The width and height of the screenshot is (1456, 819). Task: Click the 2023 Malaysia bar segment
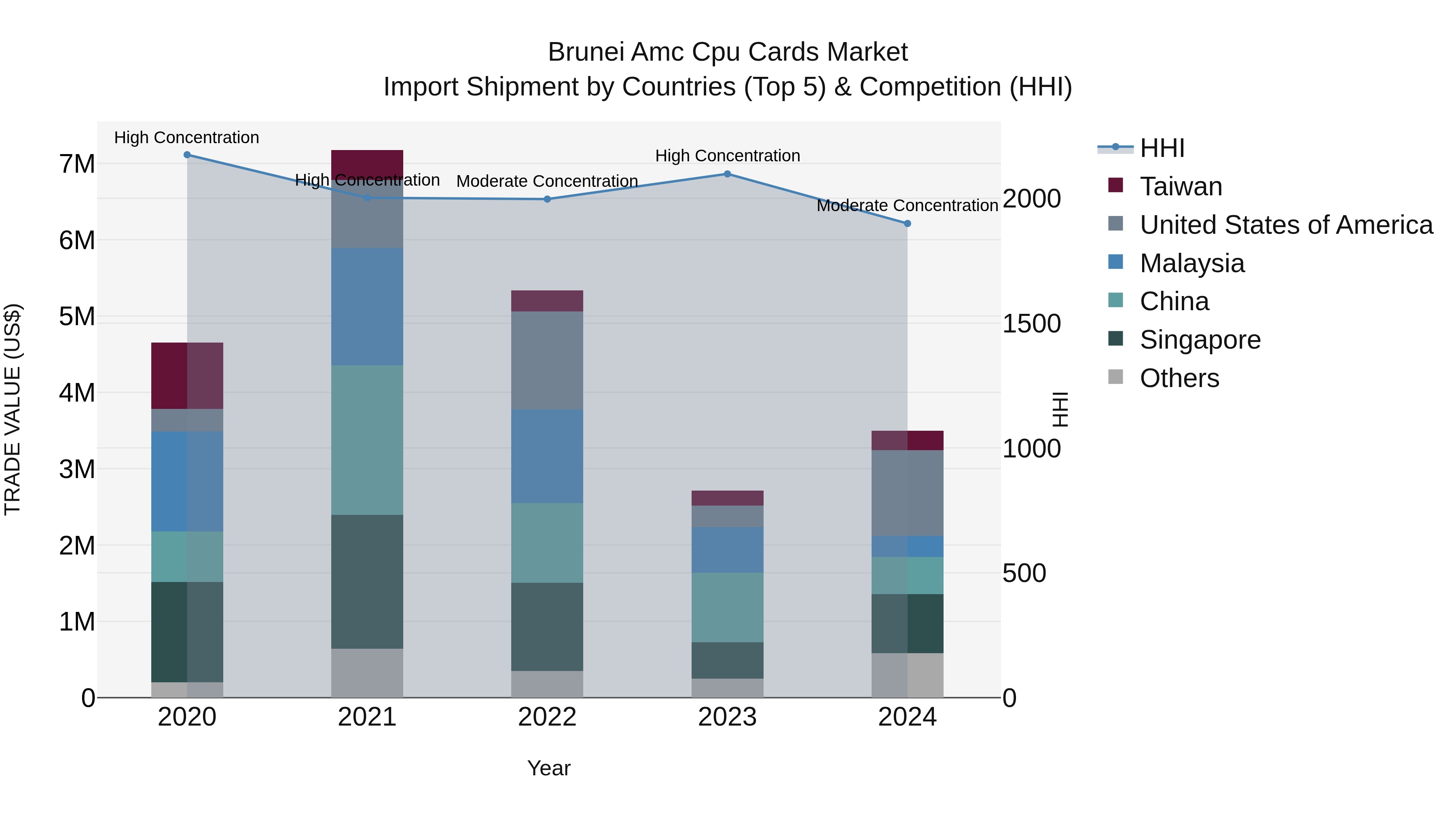coord(728,550)
